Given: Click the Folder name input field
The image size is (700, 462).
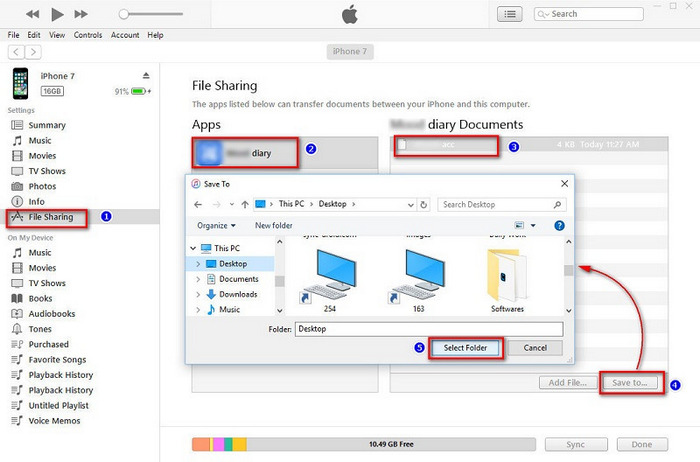Looking at the screenshot, I should click(429, 329).
